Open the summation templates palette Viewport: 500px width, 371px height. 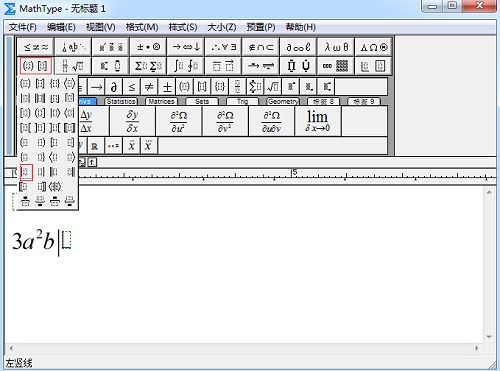pyautogui.click(x=149, y=66)
